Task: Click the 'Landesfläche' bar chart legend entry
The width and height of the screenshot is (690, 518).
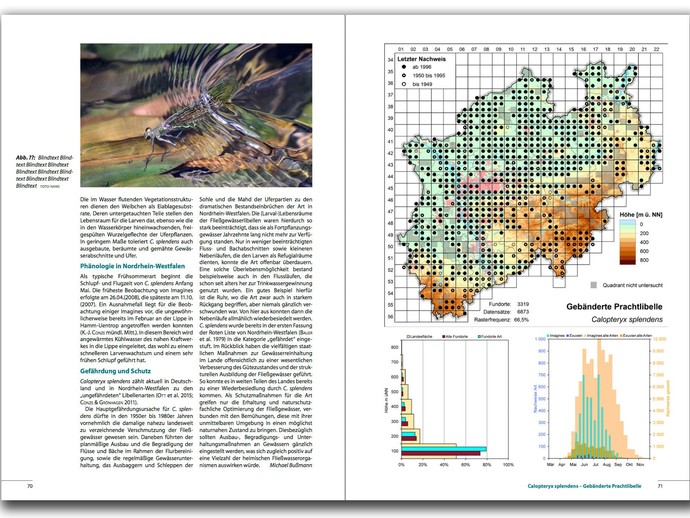Action: 419,337
